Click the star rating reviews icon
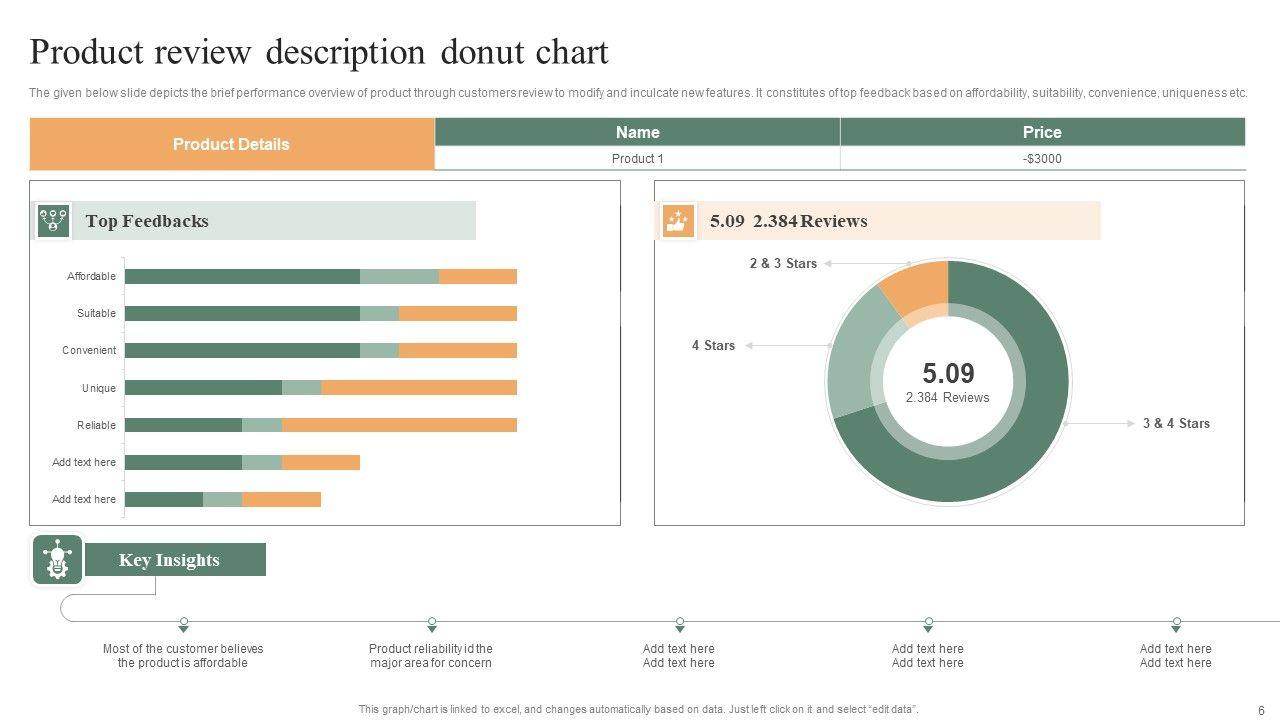Image resolution: width=1280 pixels, height=720 pixels. pyautogui.click(x=678, y=220)
